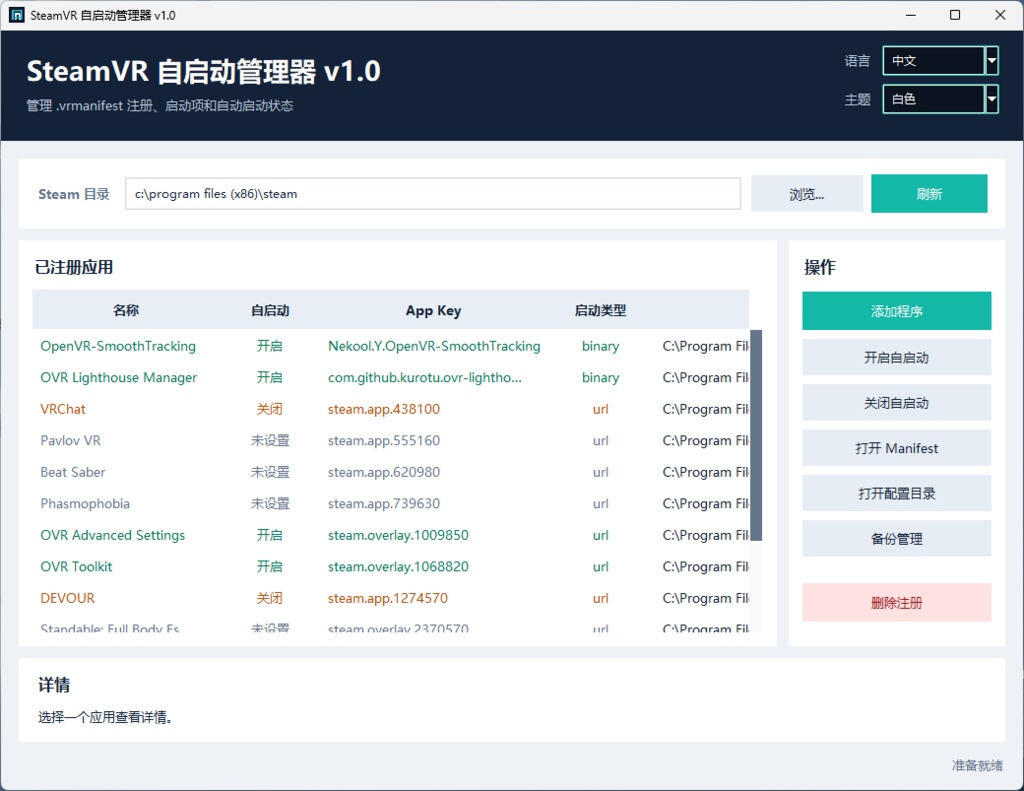
Task: Select the OVR Advanced Settings row
Action: [391, 535]
